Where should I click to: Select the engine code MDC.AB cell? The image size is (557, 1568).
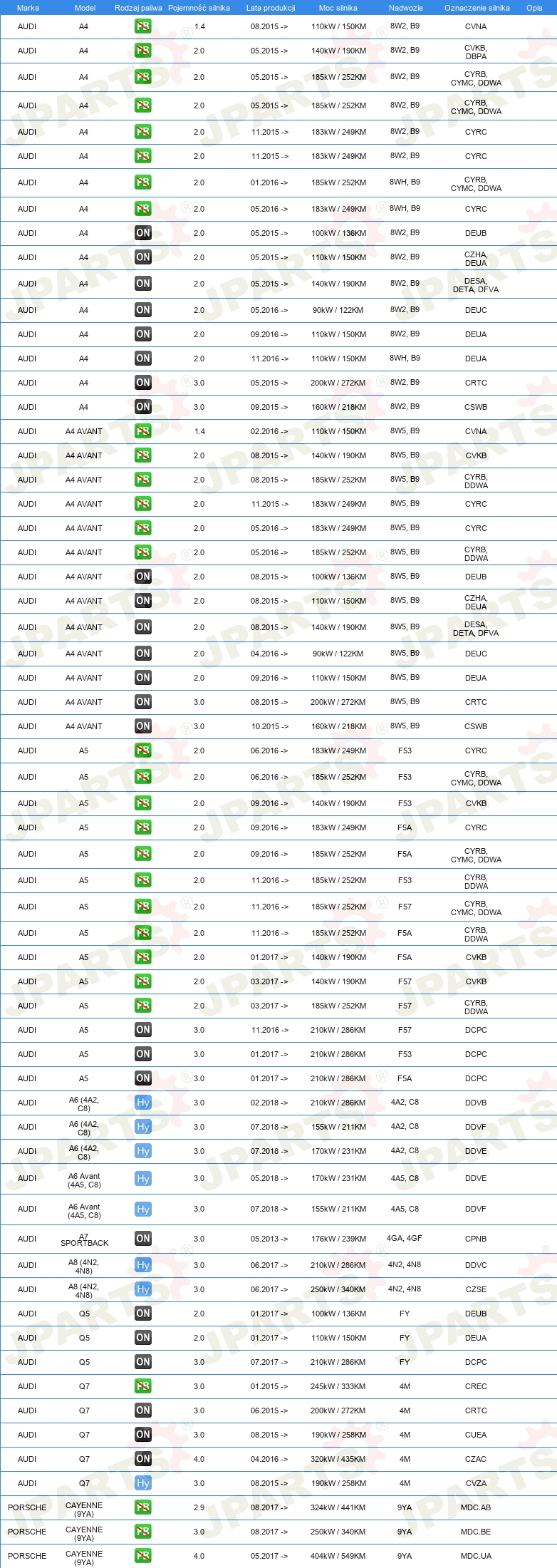click(x=476, y=1507)
